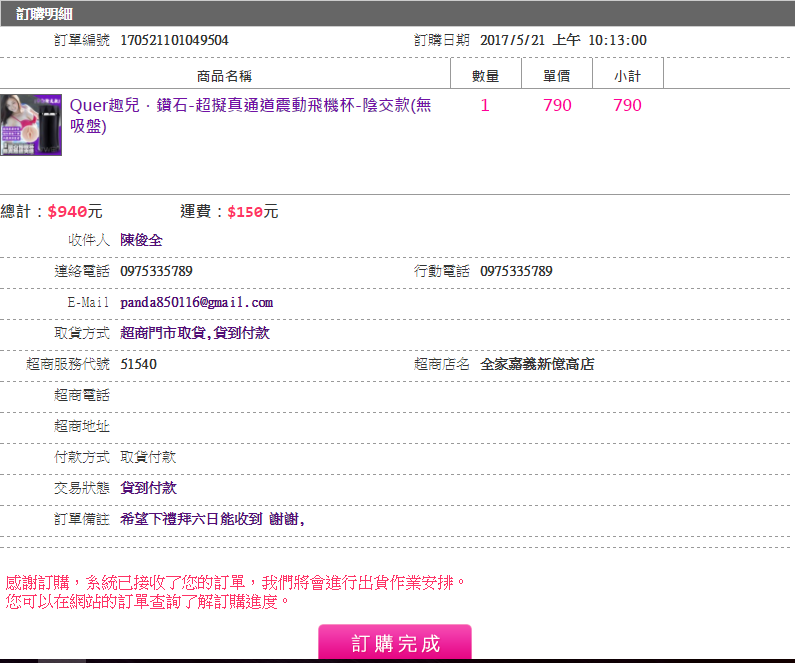The image size is (795, 663).
Task: Click the 商品名稱 column header
Action: 224,76
